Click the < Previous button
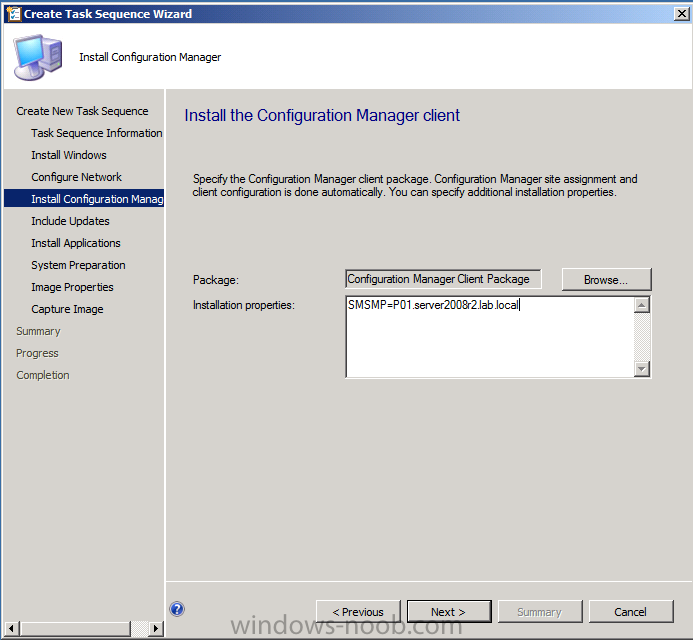This screenshot has width=693, height=640. [x=358, y=612]
